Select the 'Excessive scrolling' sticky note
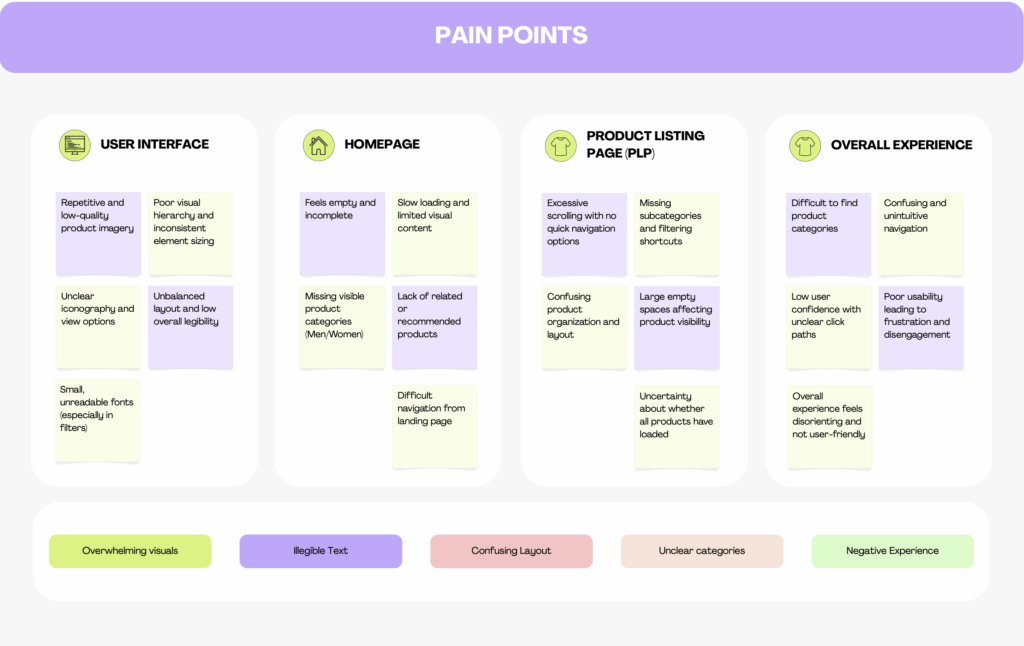This screenshot has width=1024, height=646. [x=584, y=234]
